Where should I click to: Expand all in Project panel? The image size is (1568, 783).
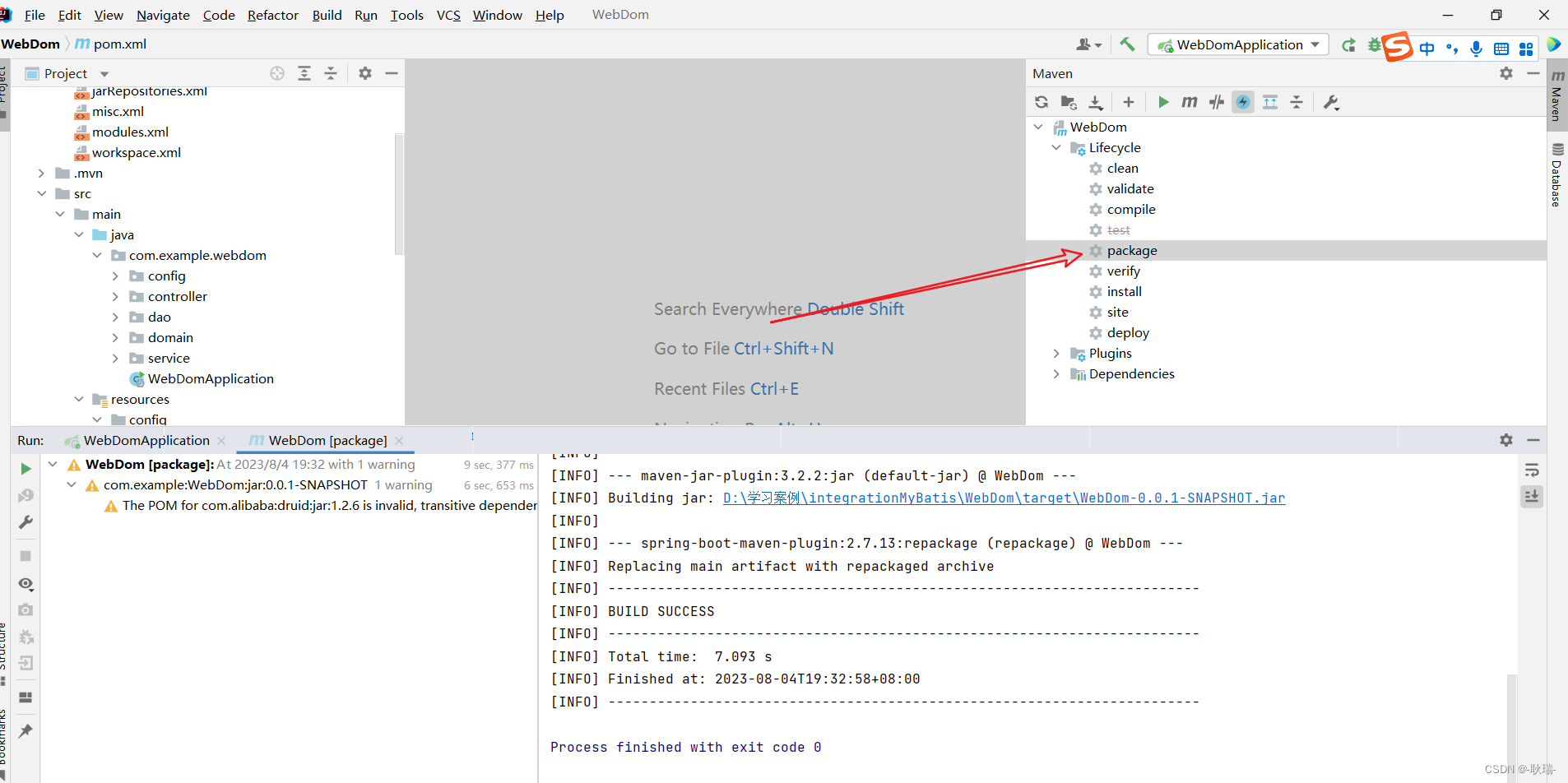(x=304, y=73)
